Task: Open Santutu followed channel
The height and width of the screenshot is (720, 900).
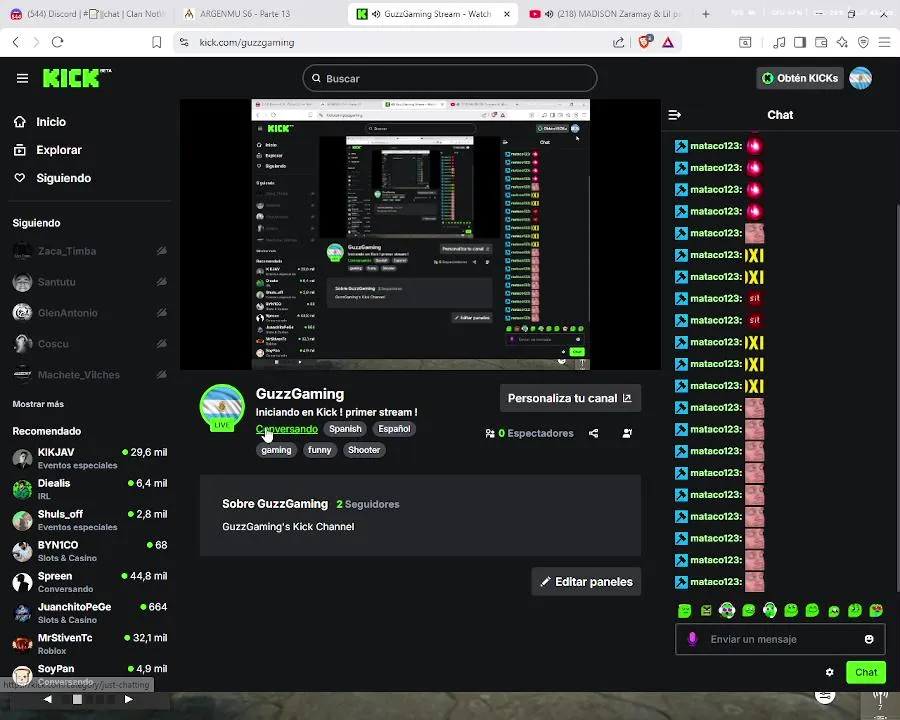Action: pyautogui.click(x=90, y=282)
